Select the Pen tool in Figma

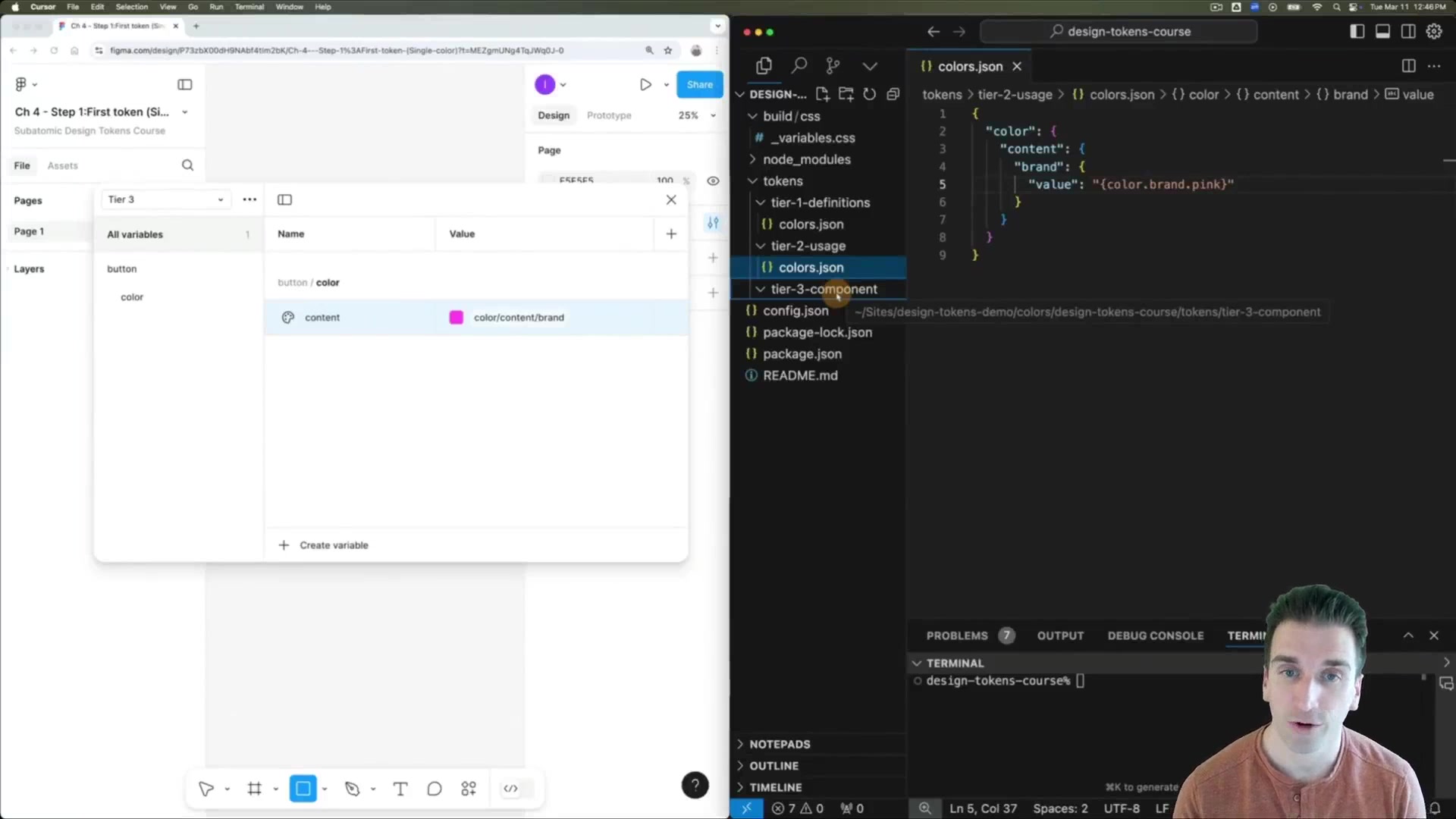click(352, 789)
